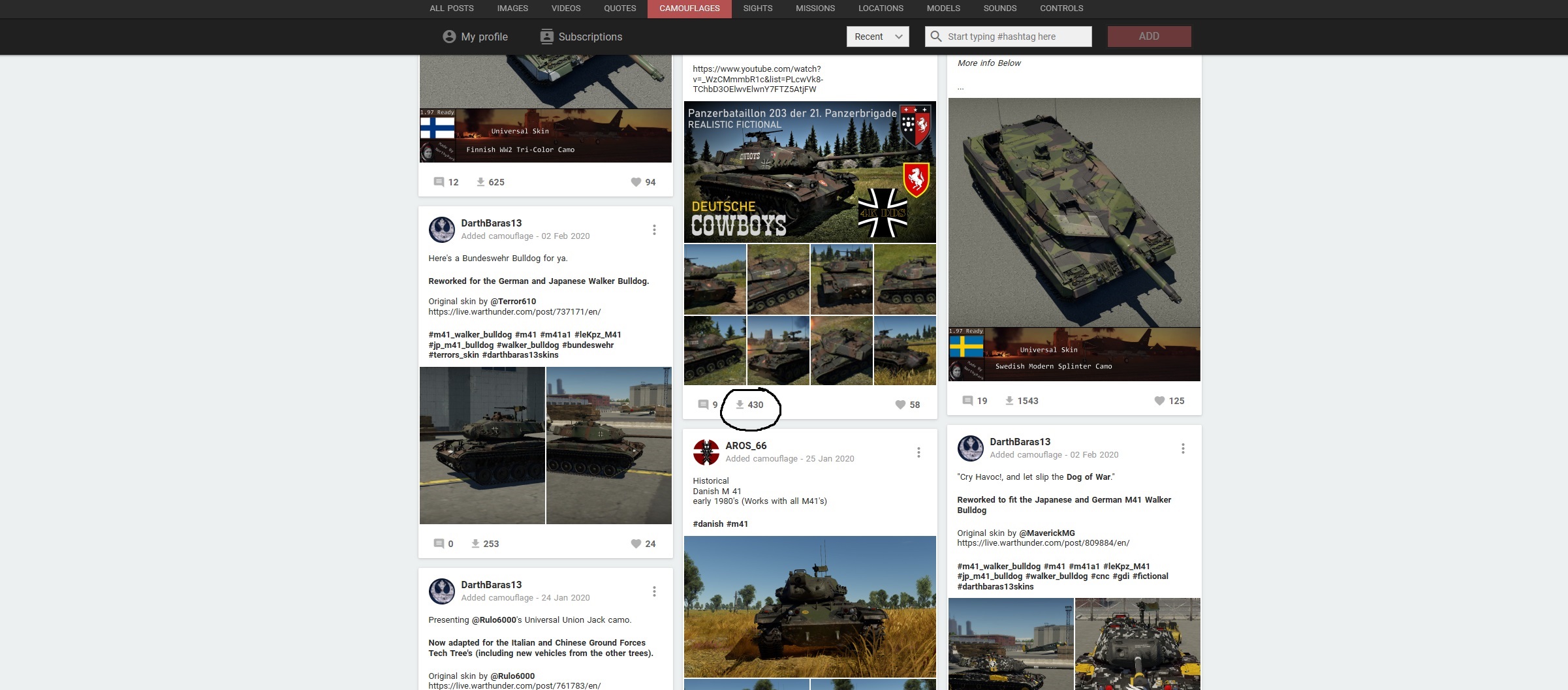1568x690 pixels.
Task: Open right airfield image in Bundeswehr Bulldog post
Action: coord(609,445)
